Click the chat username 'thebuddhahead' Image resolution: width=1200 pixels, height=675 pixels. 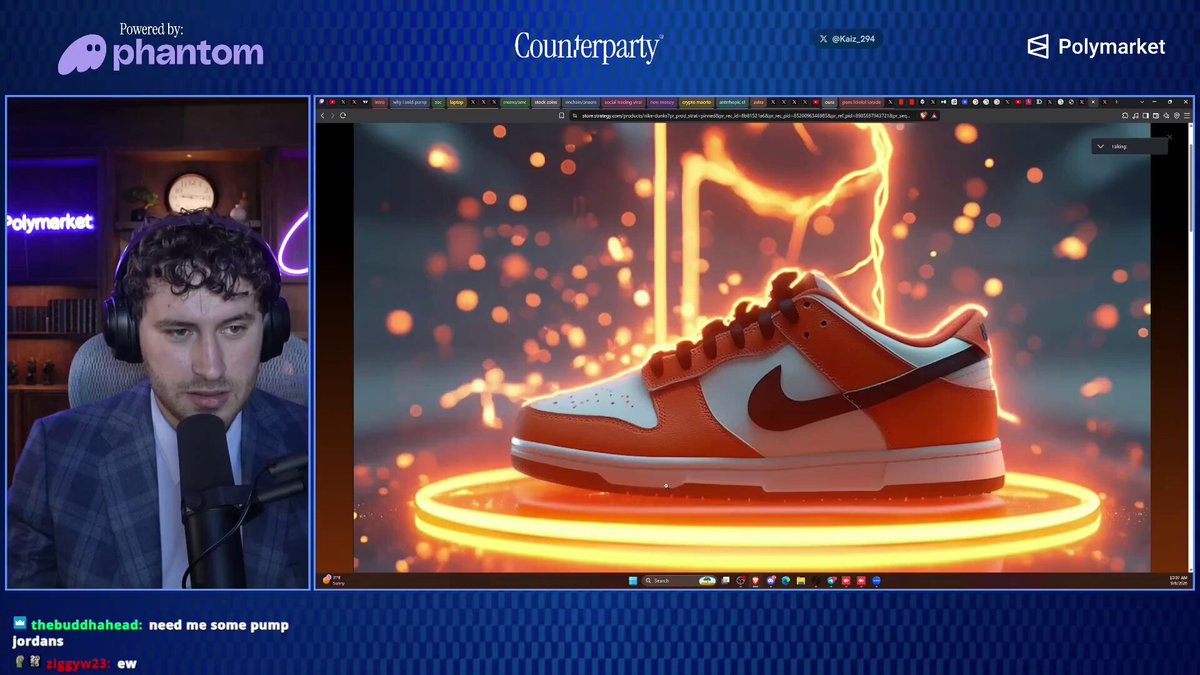pyautogui.click(x=86, y=625)
